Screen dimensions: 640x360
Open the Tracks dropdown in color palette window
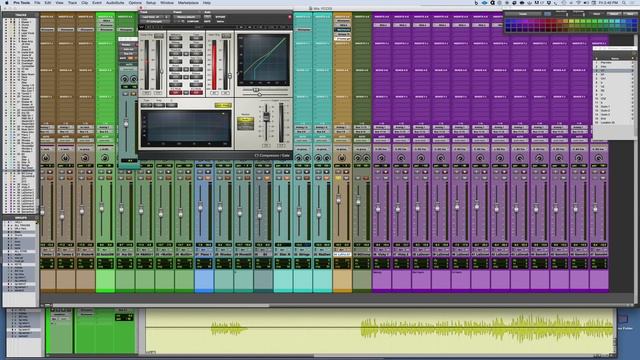pos(523,14)
